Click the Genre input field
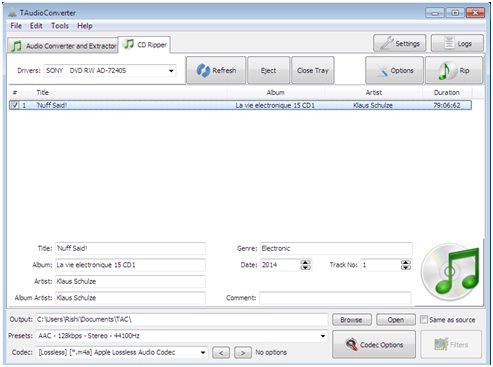Screen dimensions: 493x367 coord(336,248)
